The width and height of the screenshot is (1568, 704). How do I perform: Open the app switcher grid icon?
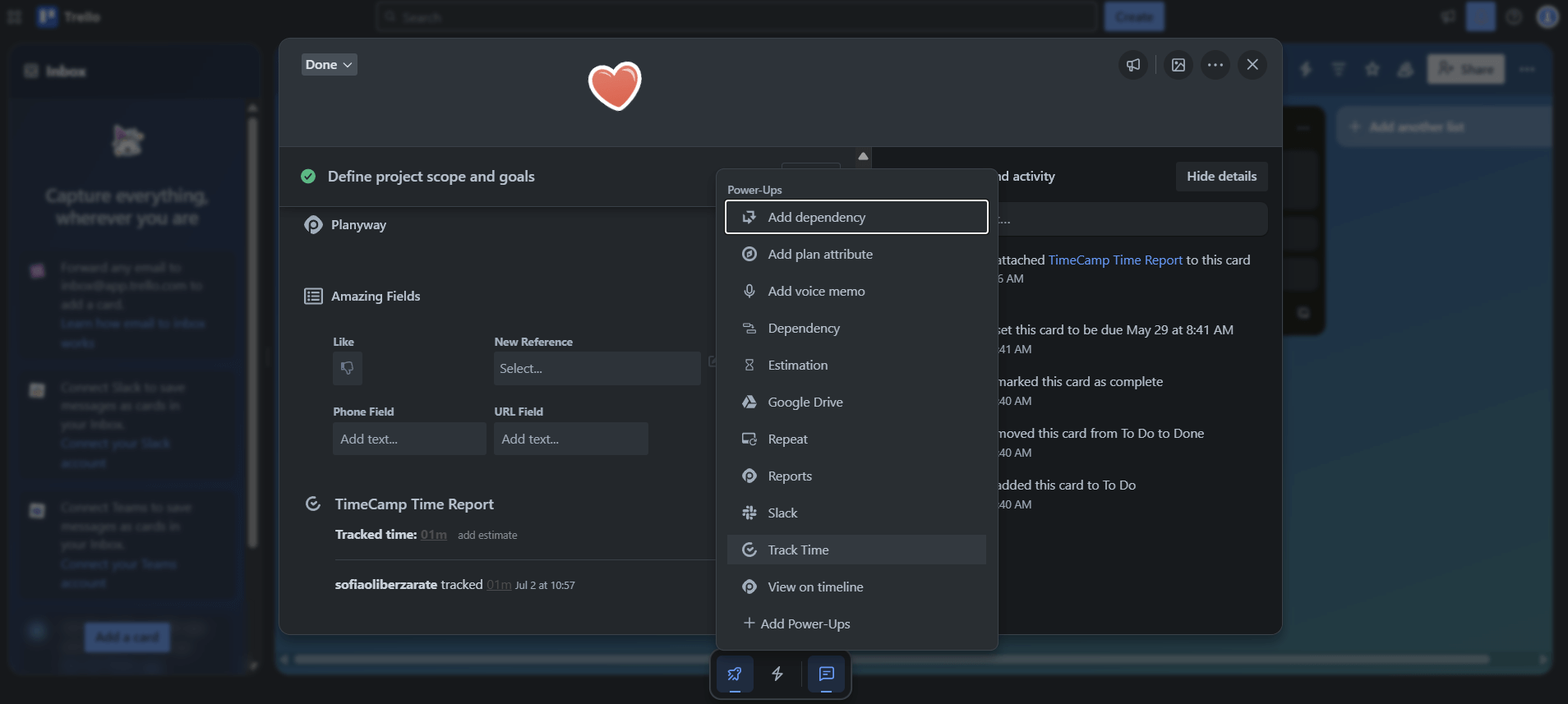[x=15, y=16]
